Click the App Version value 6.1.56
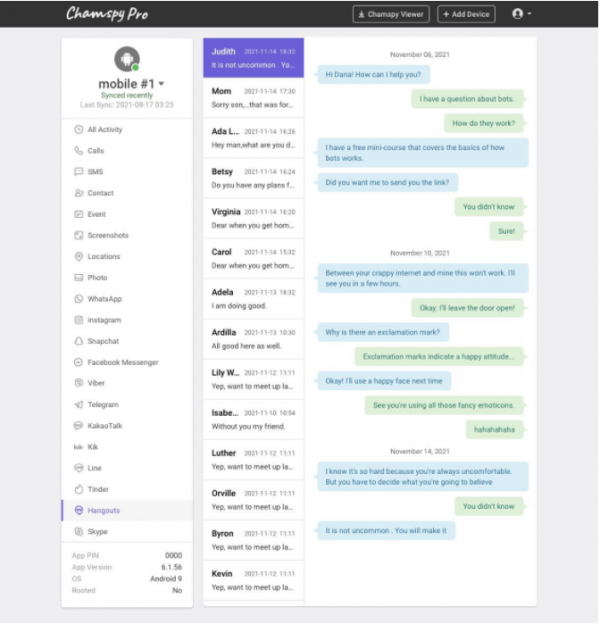 pyautogui.click(x=171, y=567)
